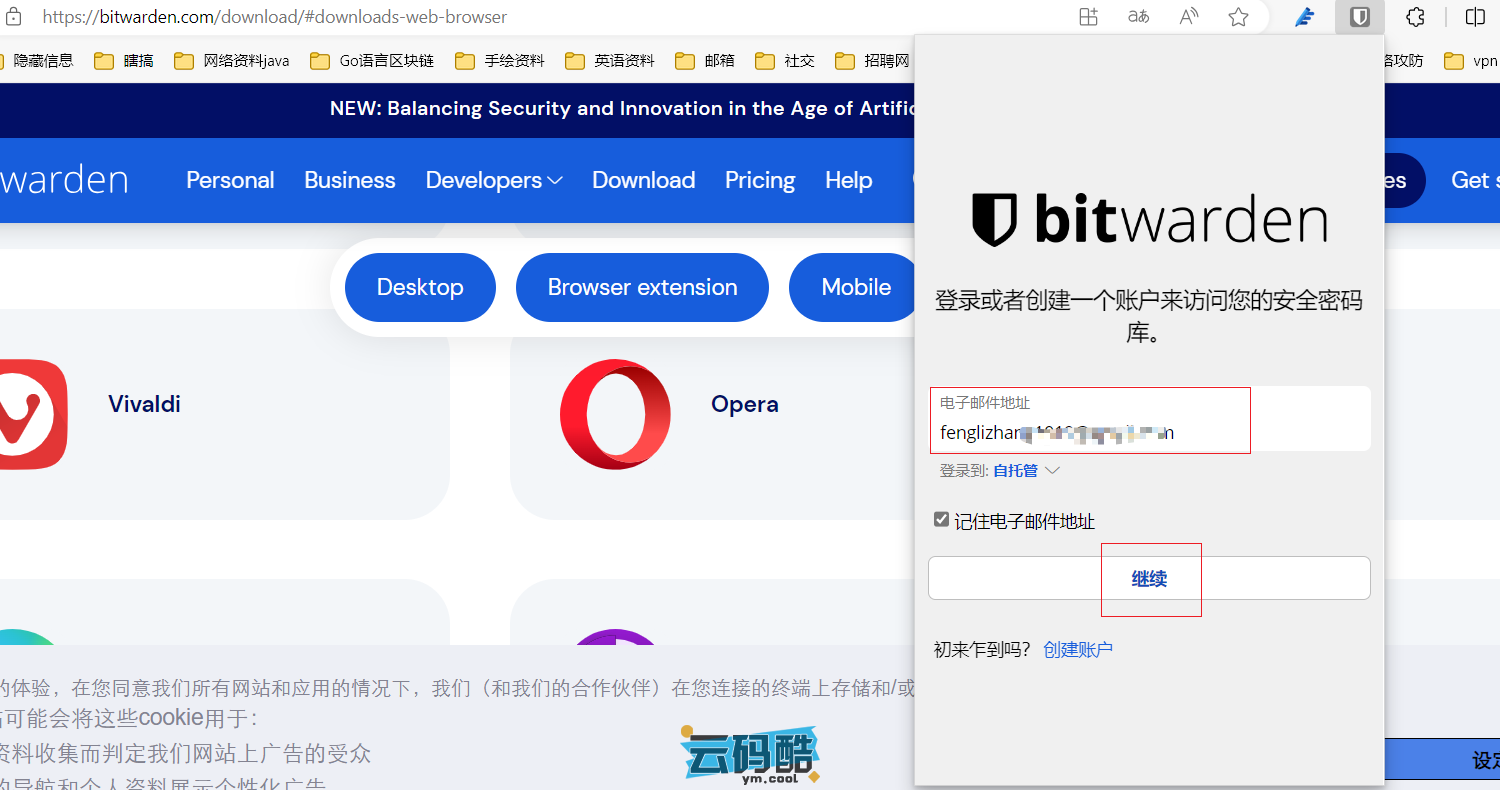
Task: Open the browser extensions puzzle icon
Action: click(x=1415, y=17)
